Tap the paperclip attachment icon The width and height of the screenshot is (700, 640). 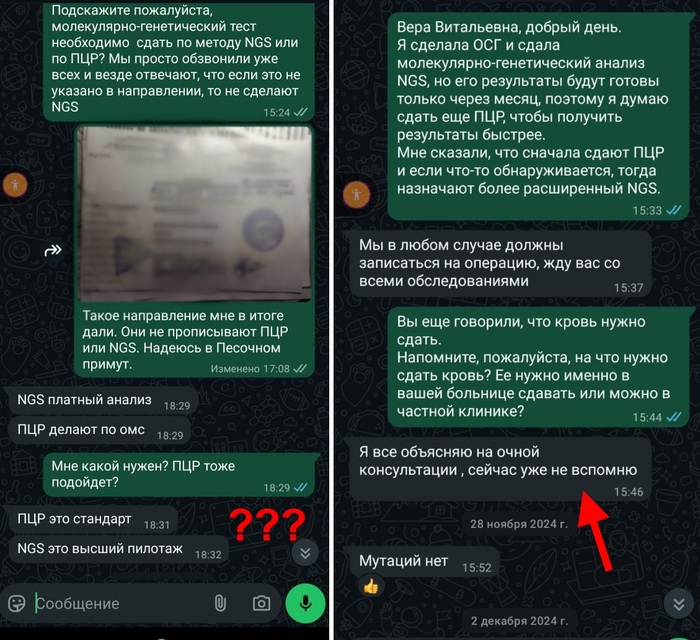click(x=220, y=603)
